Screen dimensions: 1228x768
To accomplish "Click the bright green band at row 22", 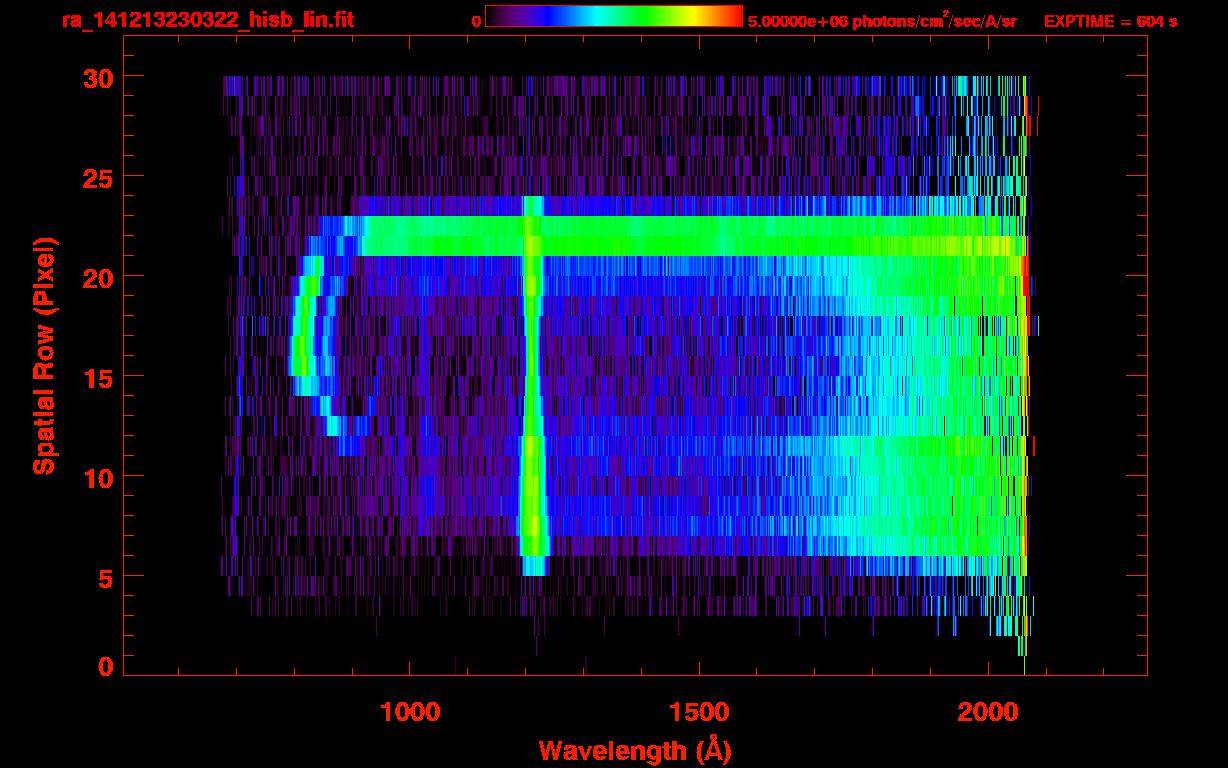I will (690, 236).
